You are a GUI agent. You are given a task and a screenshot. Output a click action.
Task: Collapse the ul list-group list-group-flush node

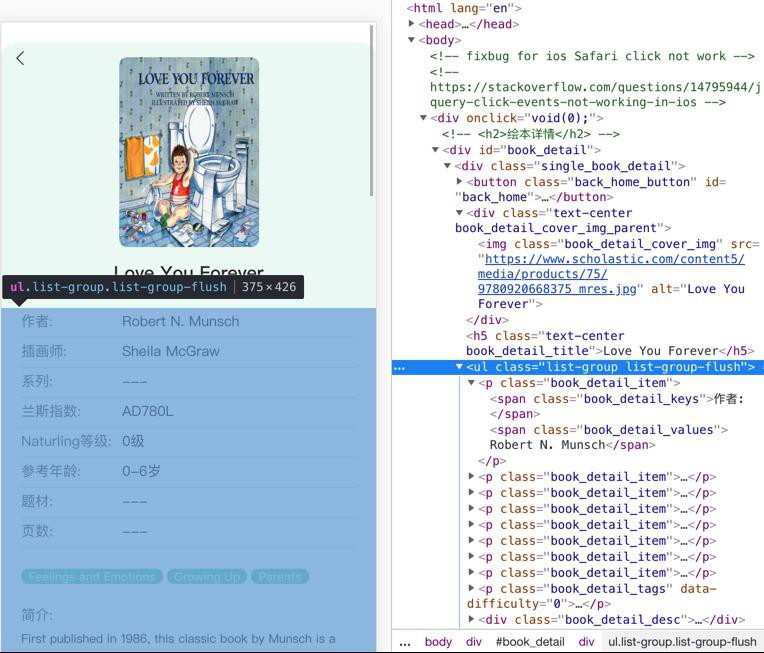[x=459, y=366]
